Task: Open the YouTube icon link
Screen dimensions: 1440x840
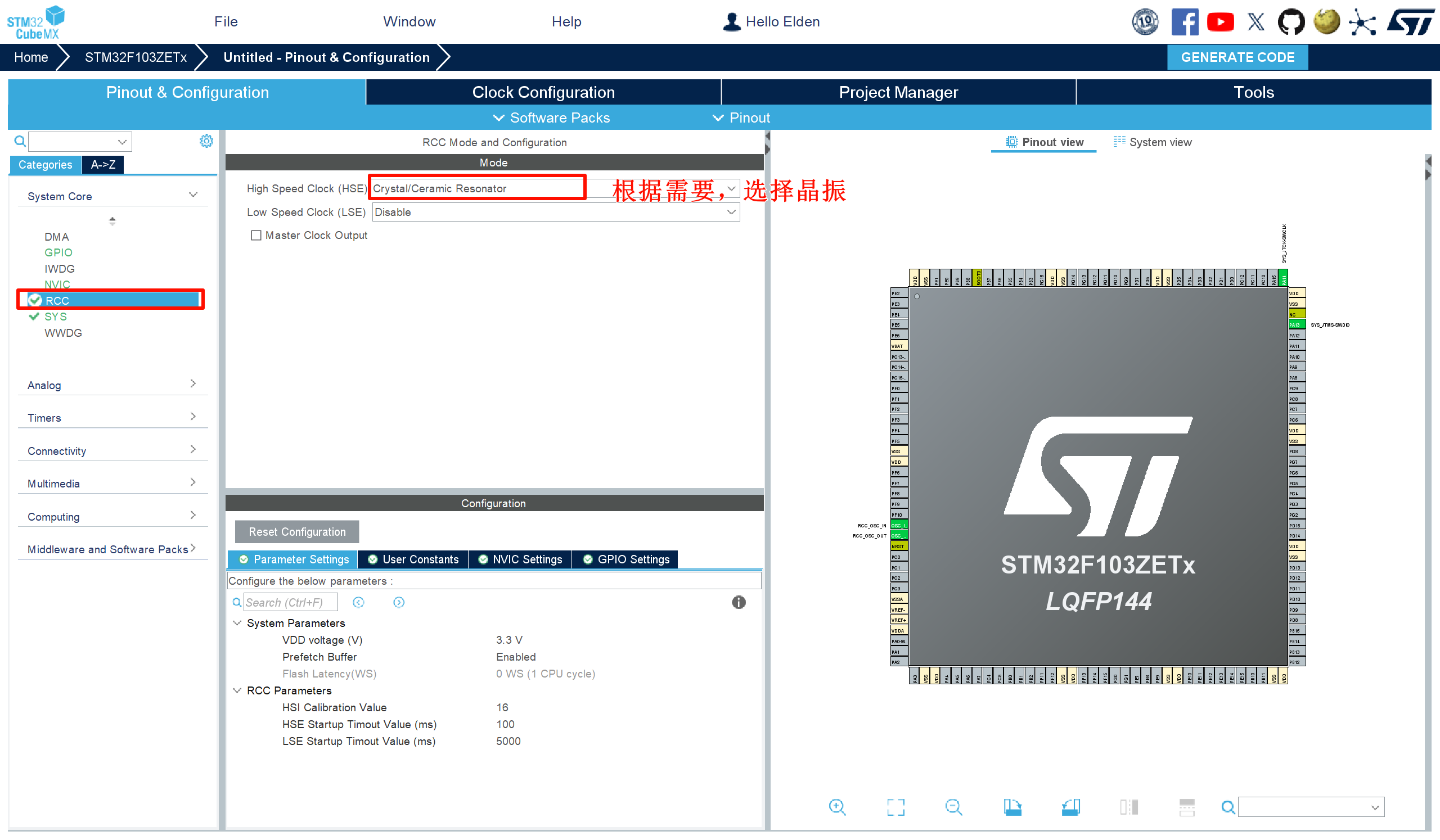Action: tap(1220, 22)
